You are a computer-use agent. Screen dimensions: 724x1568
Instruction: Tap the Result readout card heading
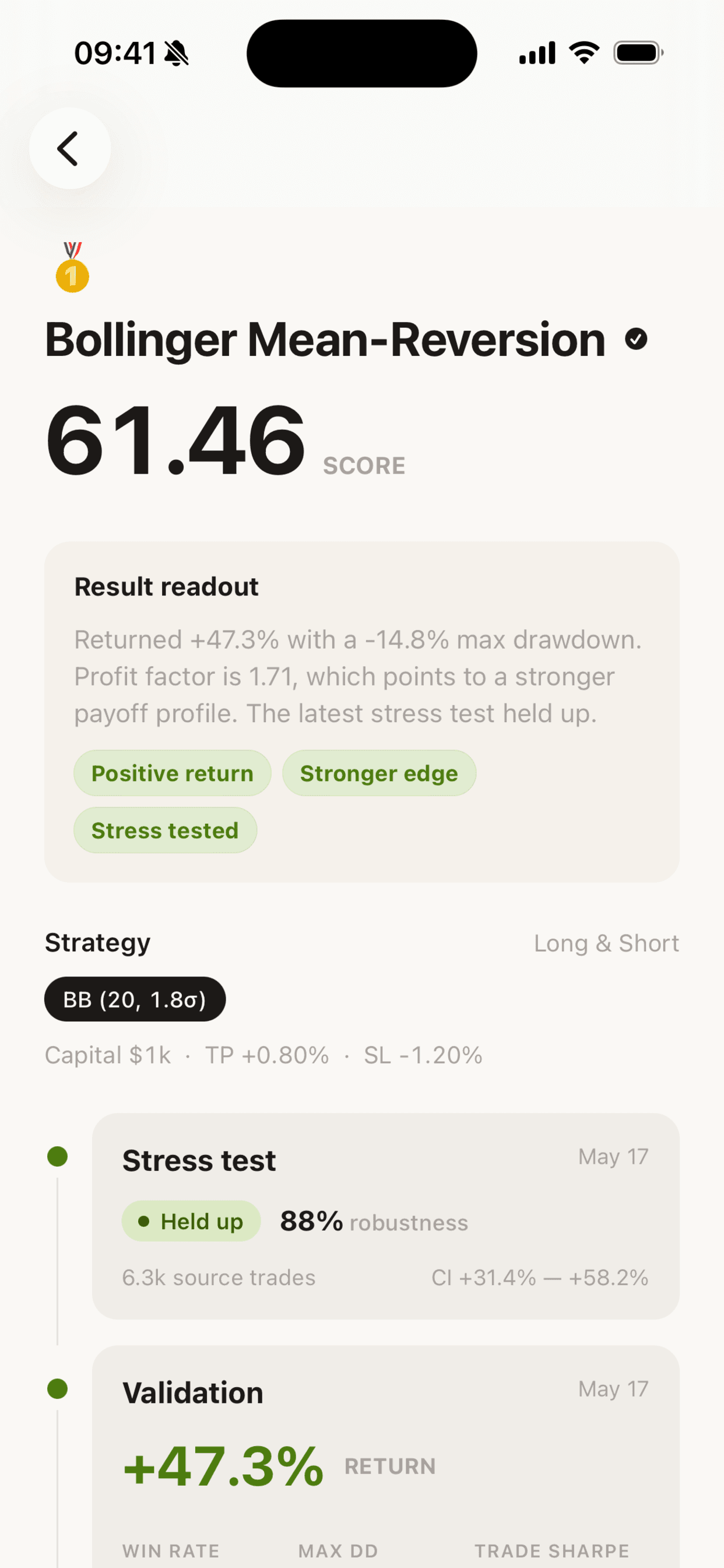point(166,587)
